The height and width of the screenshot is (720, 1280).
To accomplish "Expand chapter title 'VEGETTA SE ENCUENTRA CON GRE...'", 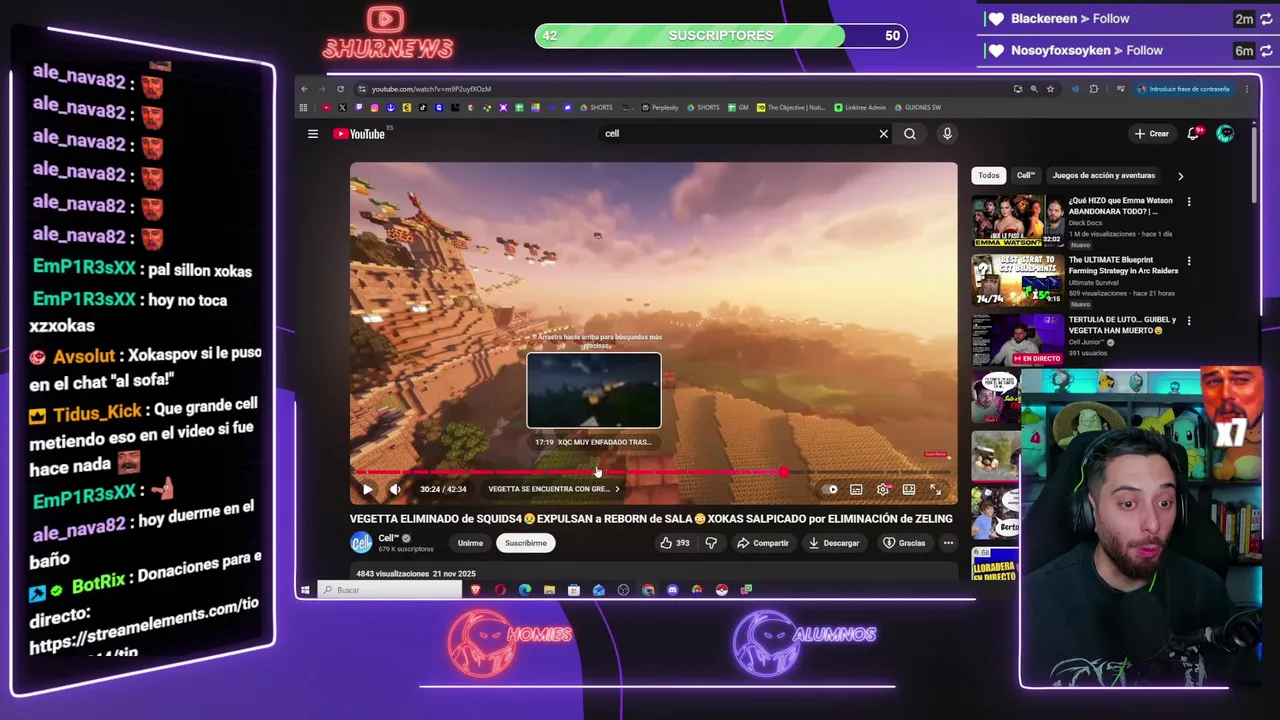I will click(x=553, y=489).
